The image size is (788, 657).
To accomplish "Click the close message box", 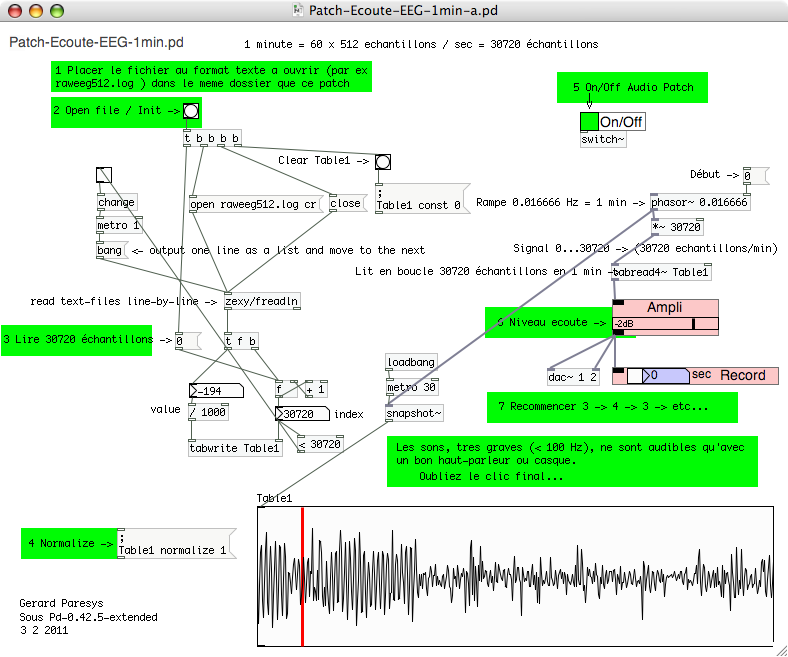I will (x=348, y=203).
